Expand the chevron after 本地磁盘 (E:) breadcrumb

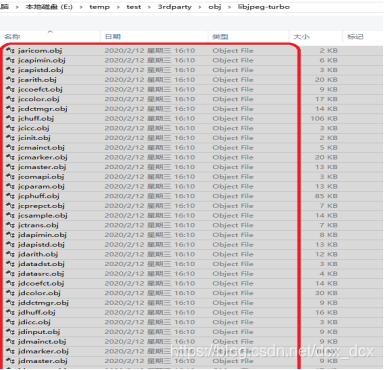(81, 7)
